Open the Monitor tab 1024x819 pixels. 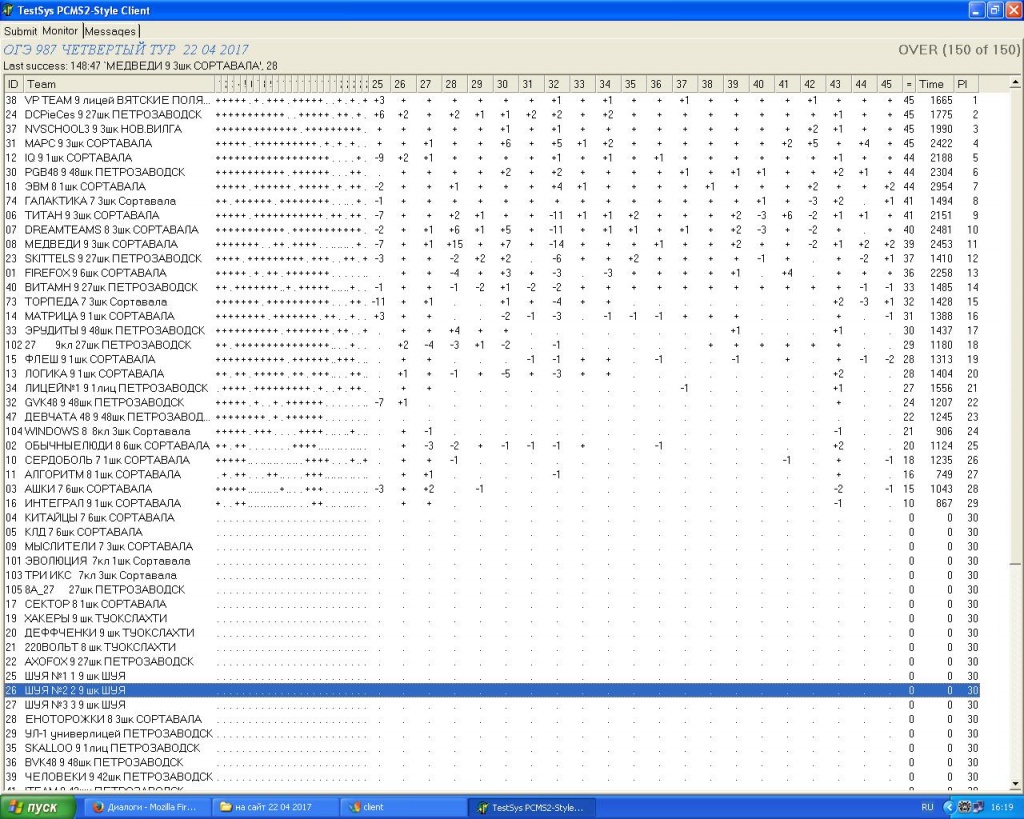60,31
